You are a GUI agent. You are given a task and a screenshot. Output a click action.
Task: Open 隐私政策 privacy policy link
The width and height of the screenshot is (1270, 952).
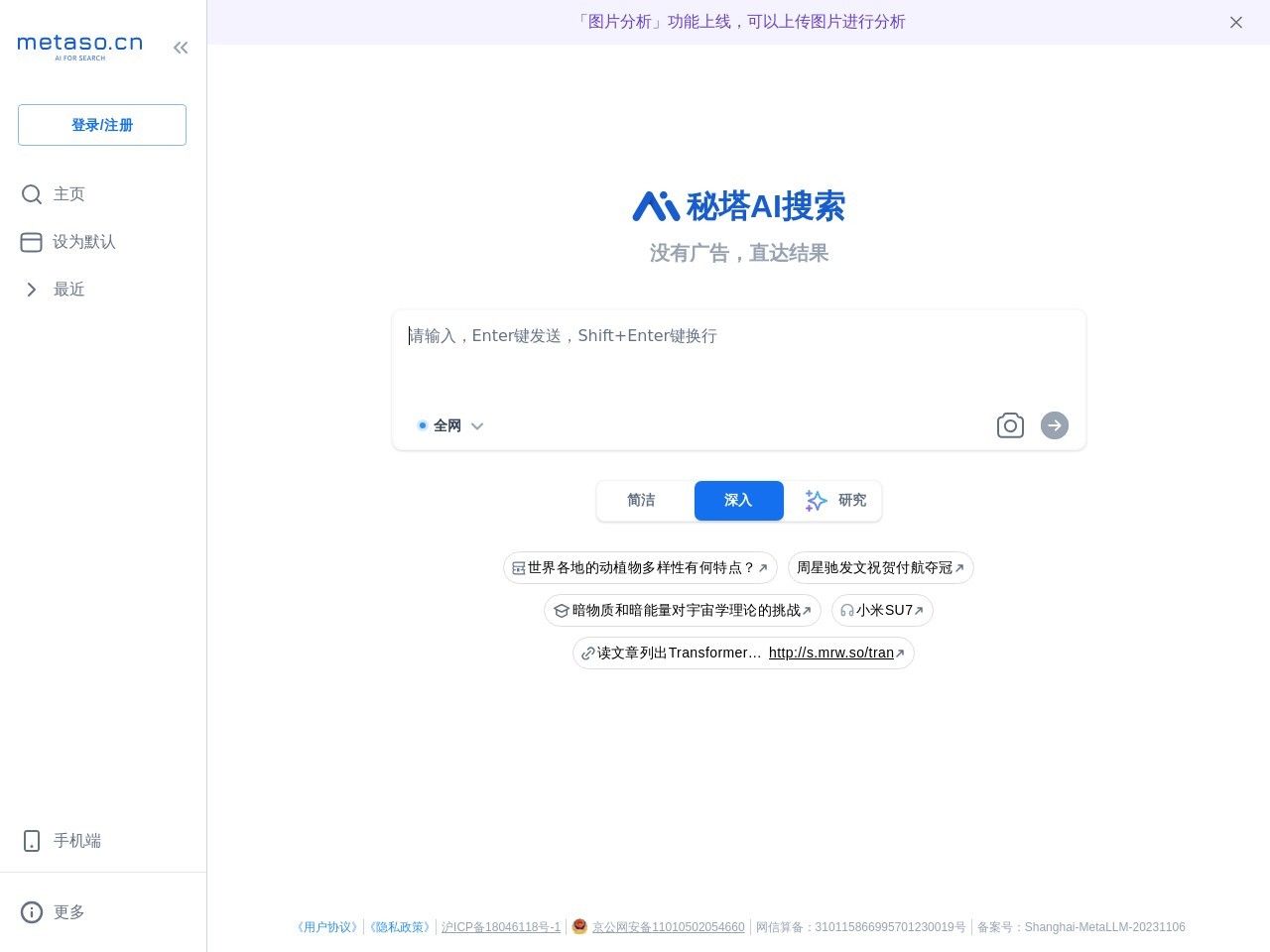[400, 927]
